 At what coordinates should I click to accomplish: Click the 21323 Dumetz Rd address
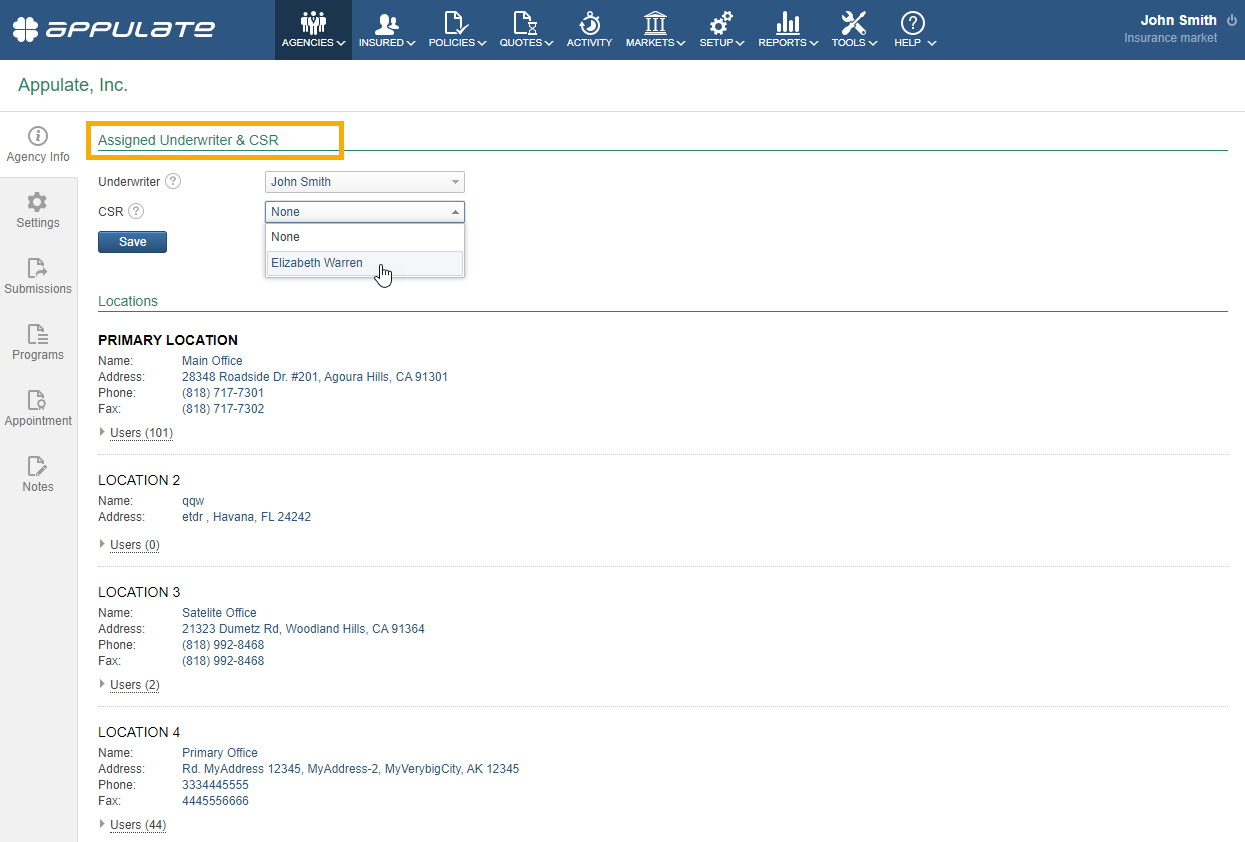(303, 629)
